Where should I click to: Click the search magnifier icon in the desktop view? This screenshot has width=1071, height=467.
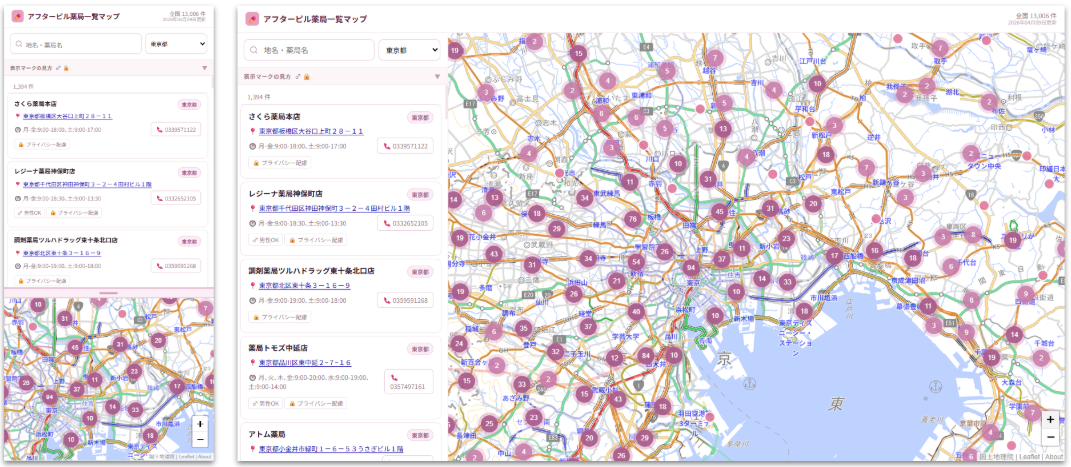(x=254, y=50)
